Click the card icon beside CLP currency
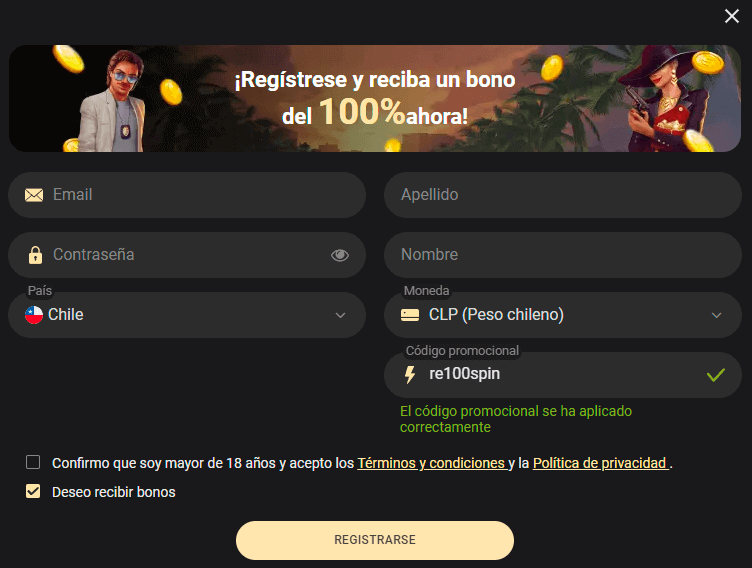This screenshot has height=568, width=752. coord(410,315)
